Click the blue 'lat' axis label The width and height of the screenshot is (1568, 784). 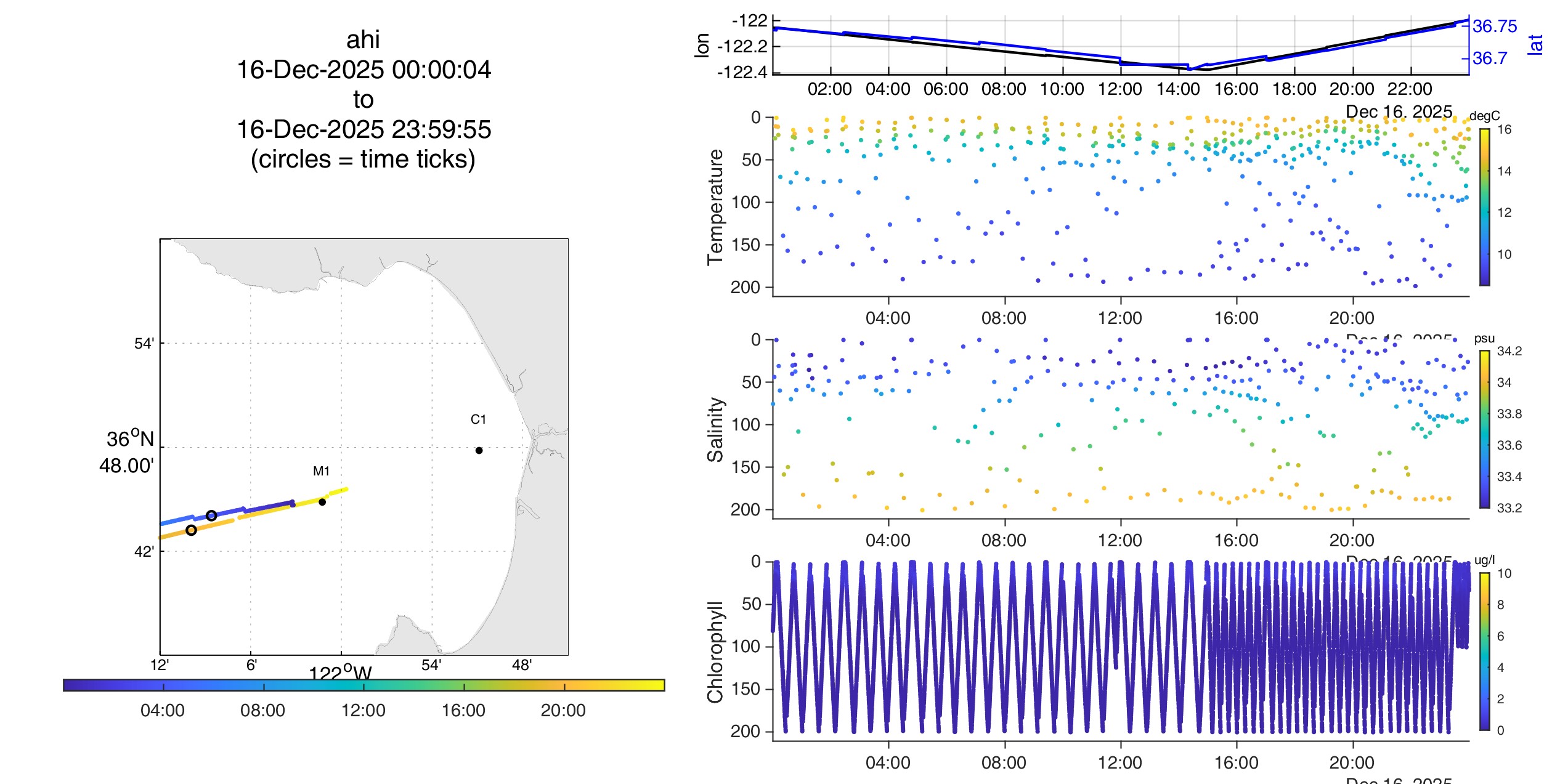(1535, 44)
